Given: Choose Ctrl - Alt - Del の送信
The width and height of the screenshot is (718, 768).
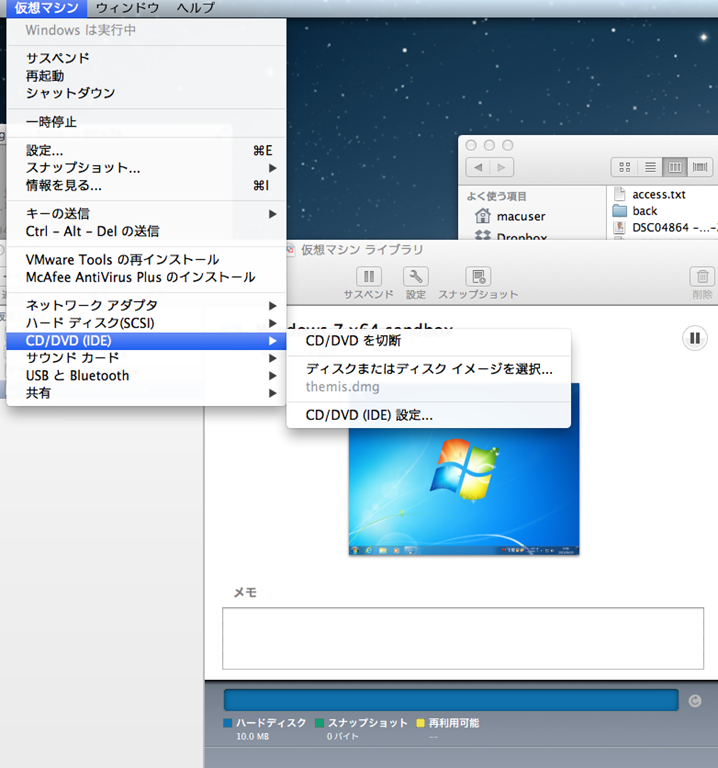Looking at the screenshot, I should coord(146,231).
